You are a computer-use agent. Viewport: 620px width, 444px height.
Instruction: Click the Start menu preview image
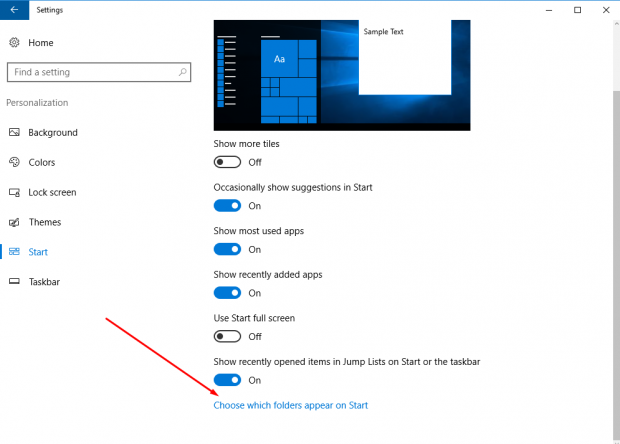point(342,75)
